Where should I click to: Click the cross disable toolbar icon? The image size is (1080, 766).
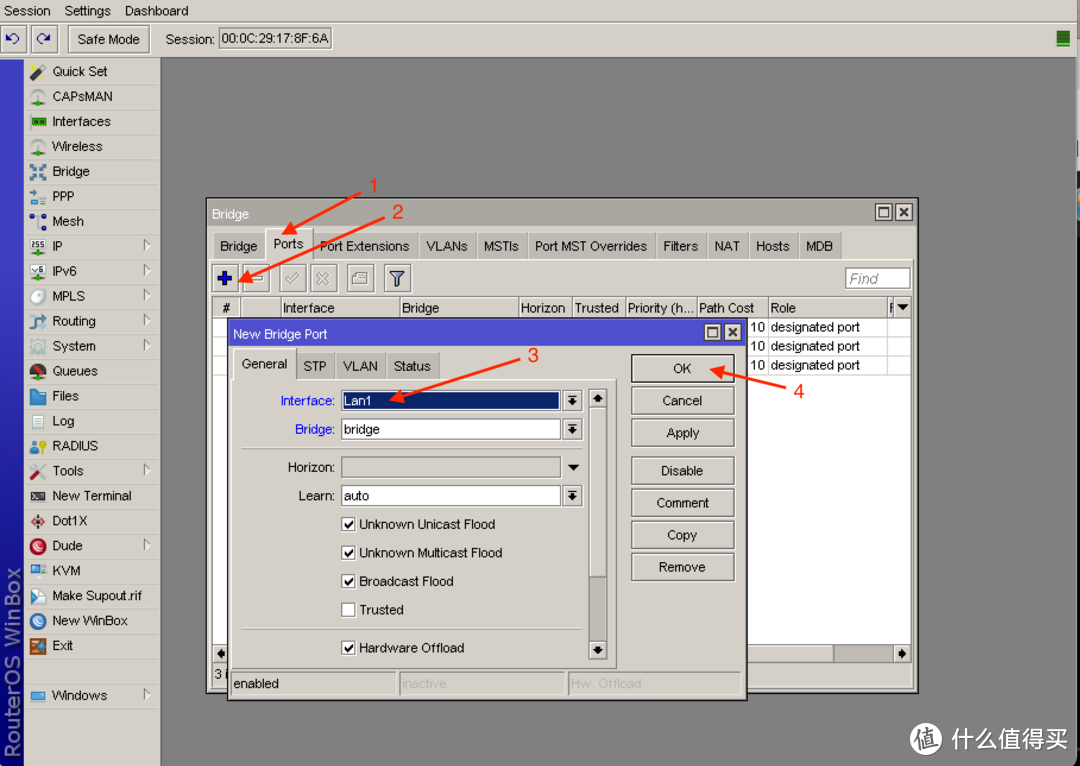coord(323,278)
